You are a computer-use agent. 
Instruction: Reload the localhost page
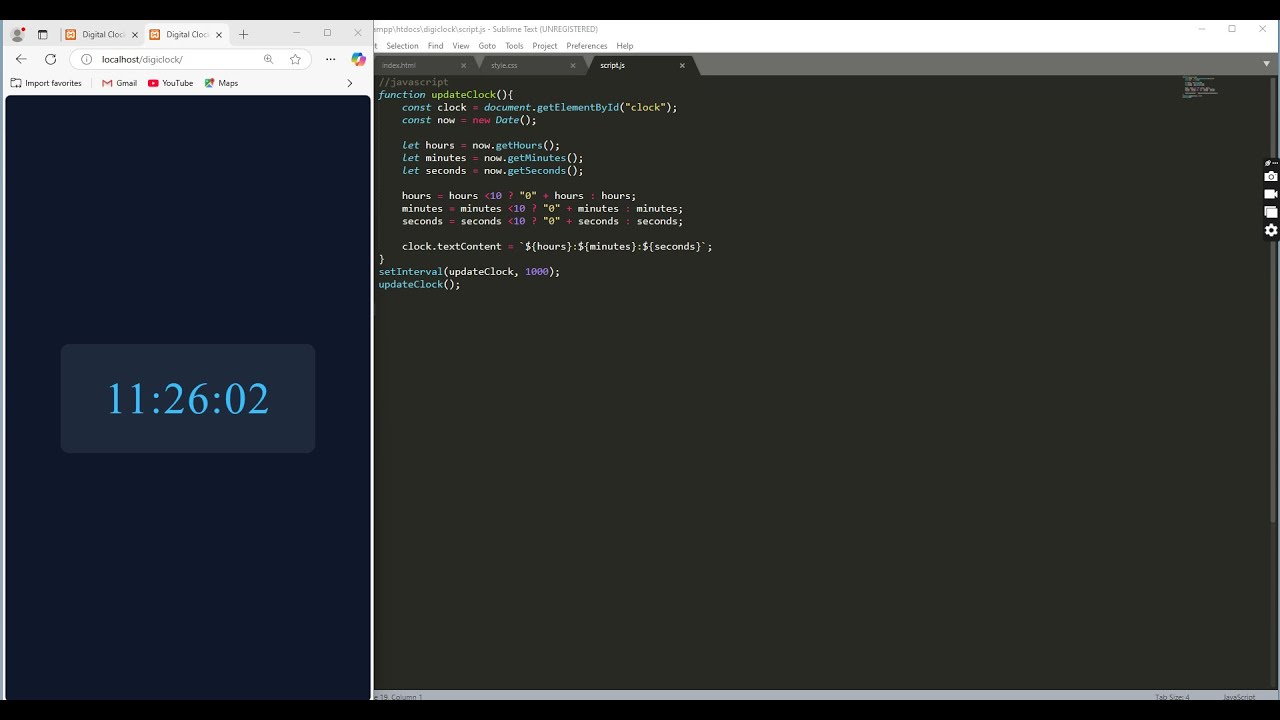pos(50,59)
